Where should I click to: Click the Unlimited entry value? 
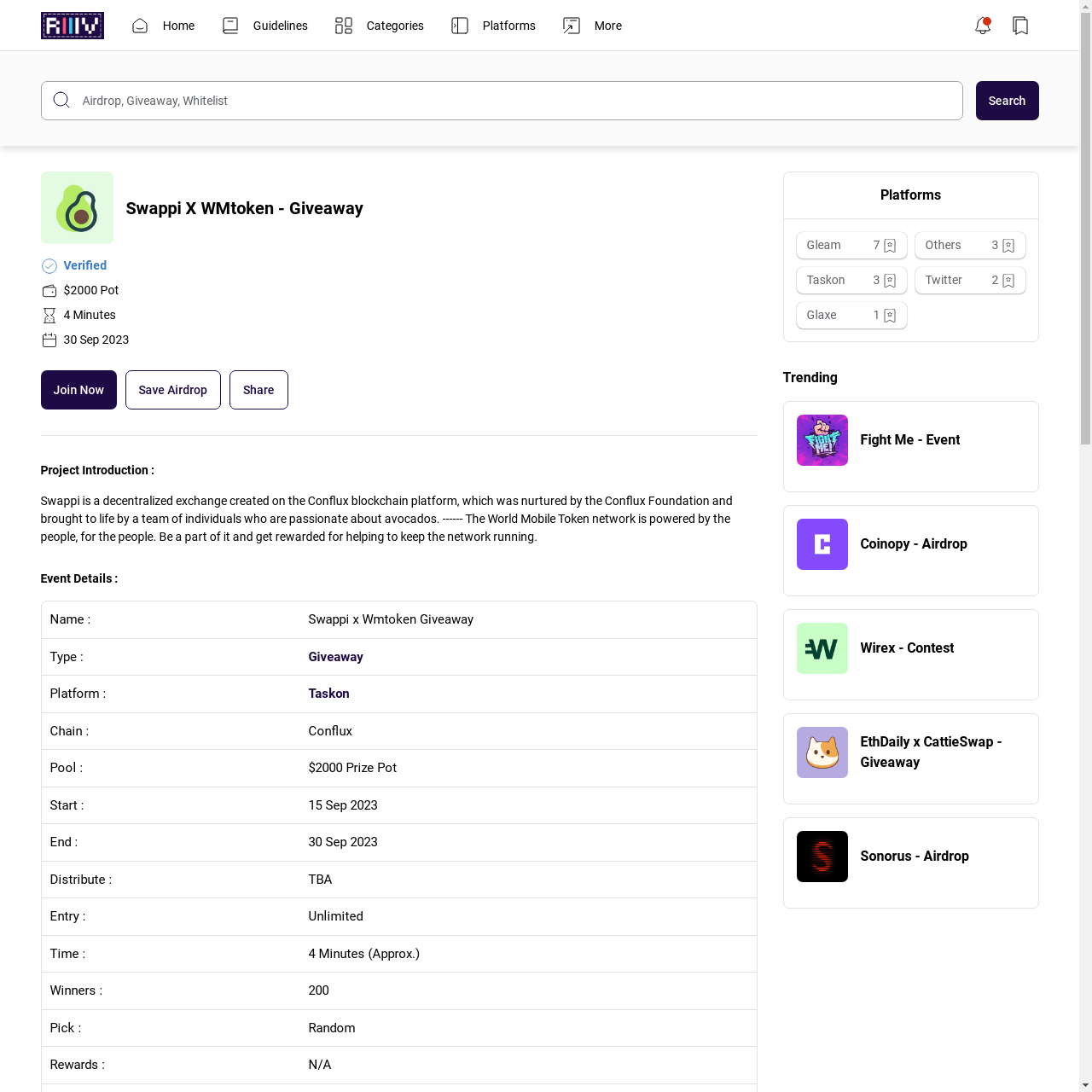point(335,916)
